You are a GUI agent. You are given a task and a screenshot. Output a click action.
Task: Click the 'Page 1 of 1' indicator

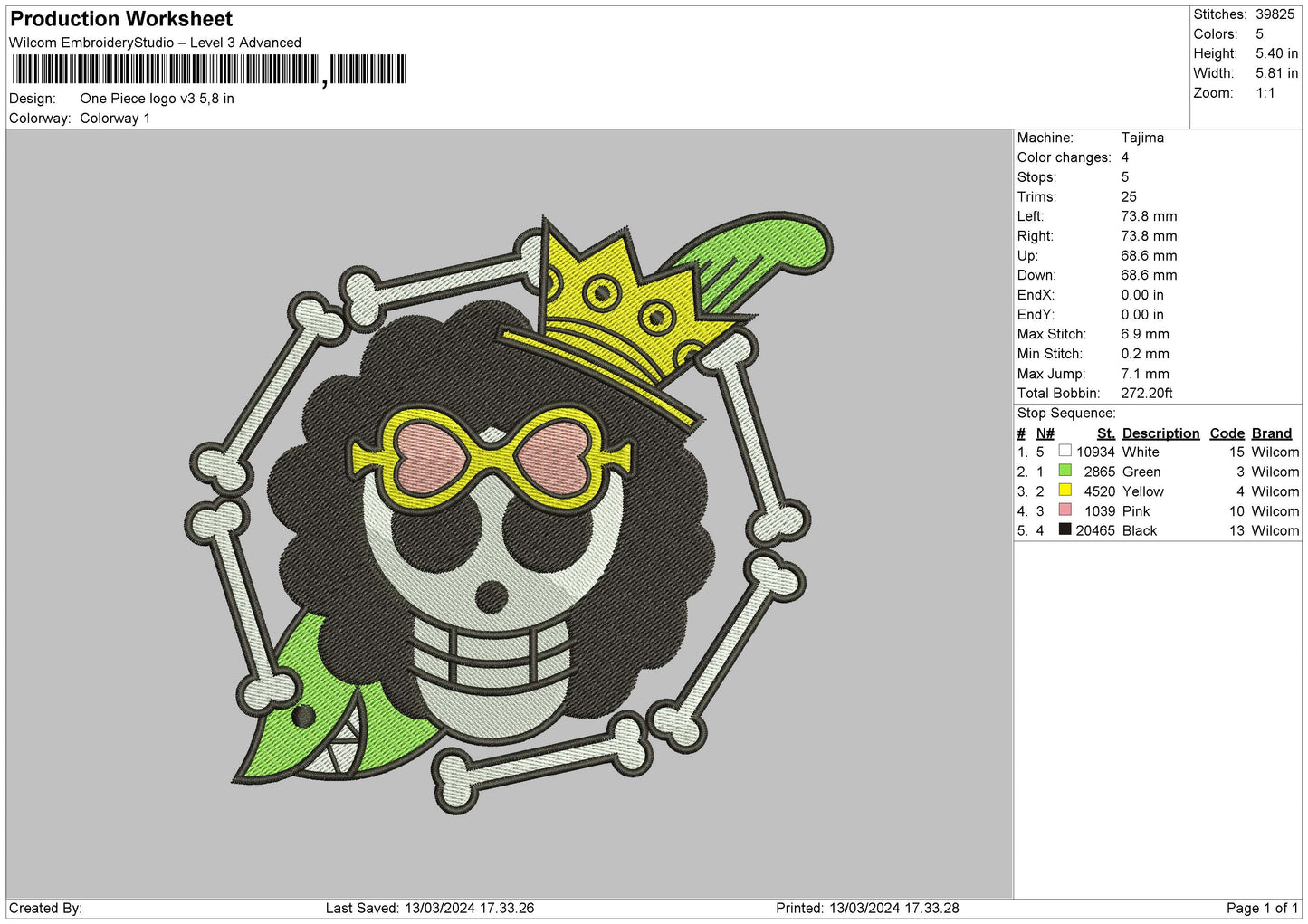point(1262,909)
